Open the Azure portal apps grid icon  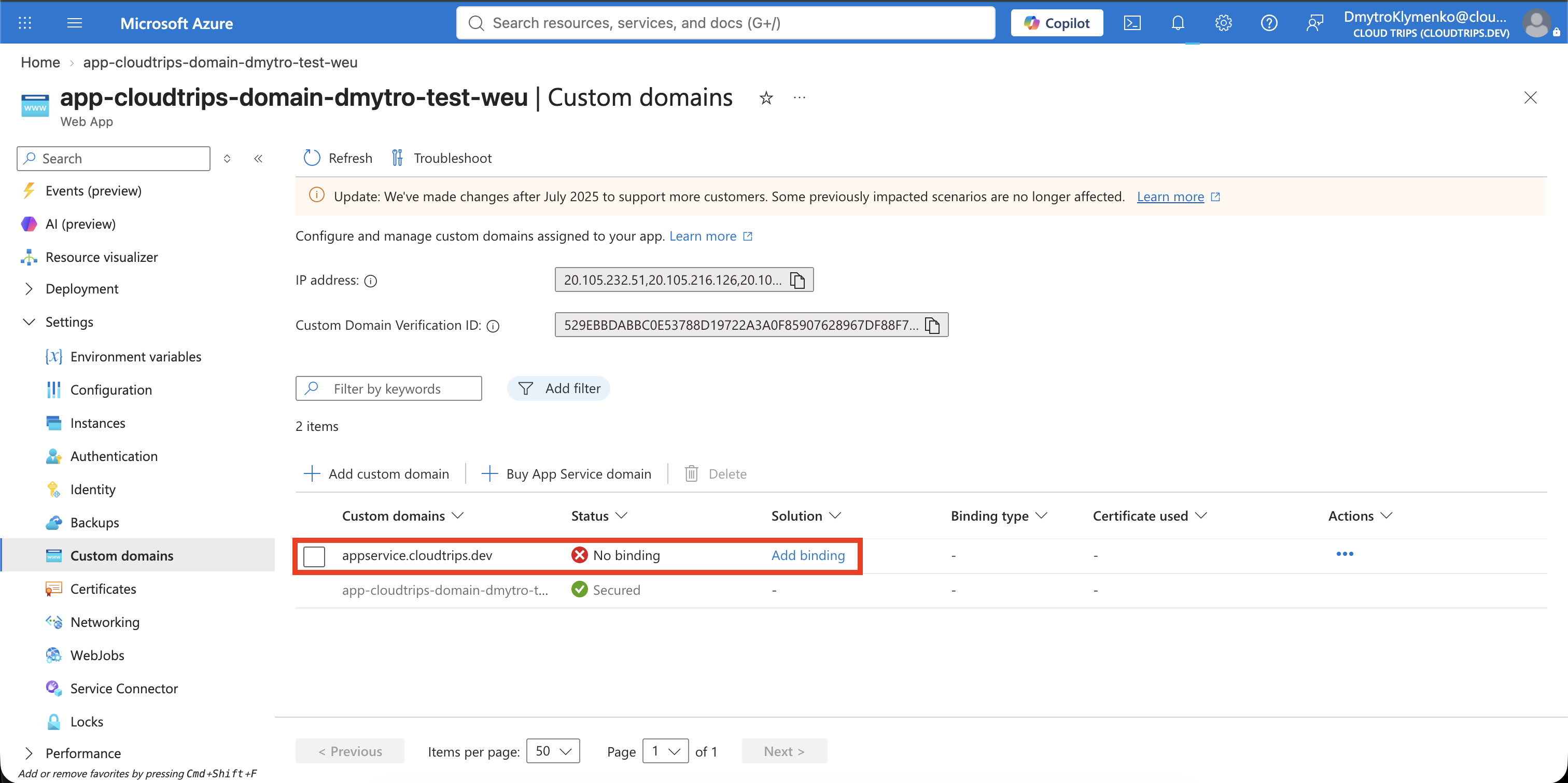click(x=25, y=23)
